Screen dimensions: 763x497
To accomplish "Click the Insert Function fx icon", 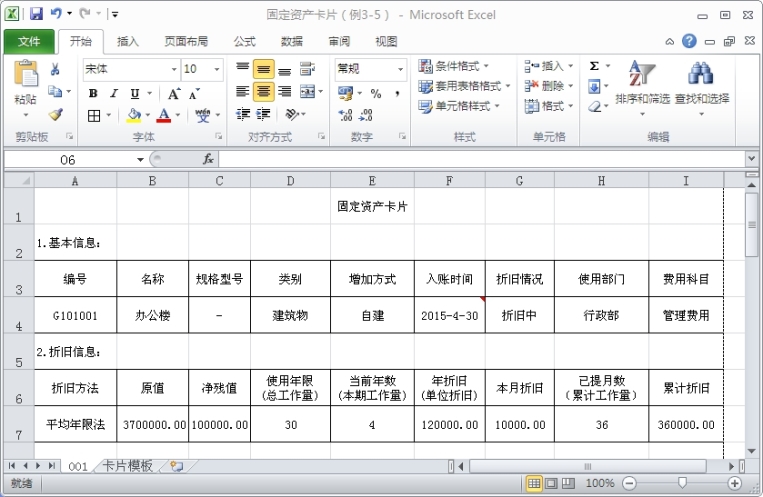I will (208, 159).
